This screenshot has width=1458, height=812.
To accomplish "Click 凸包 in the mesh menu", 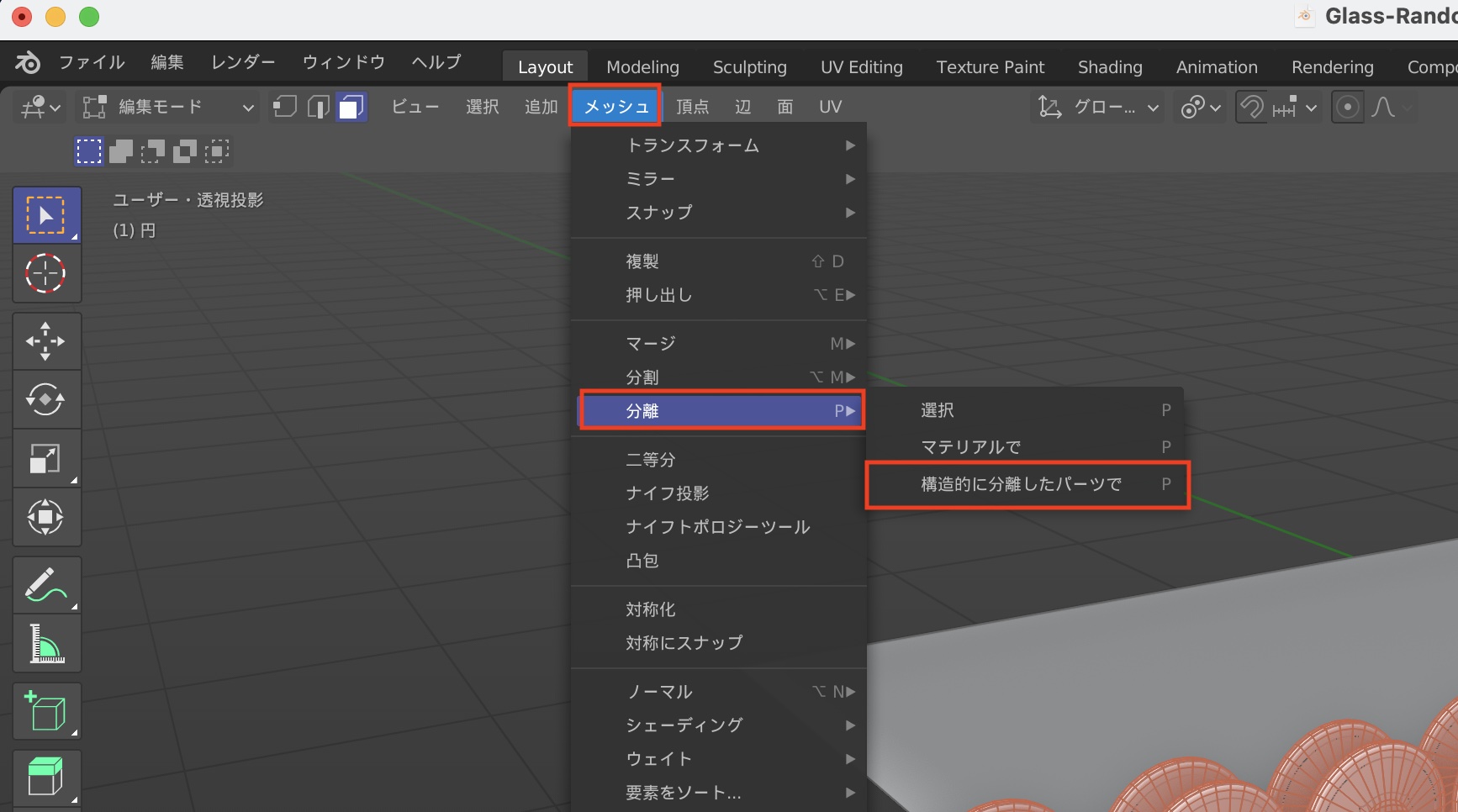I will [642, 561].
